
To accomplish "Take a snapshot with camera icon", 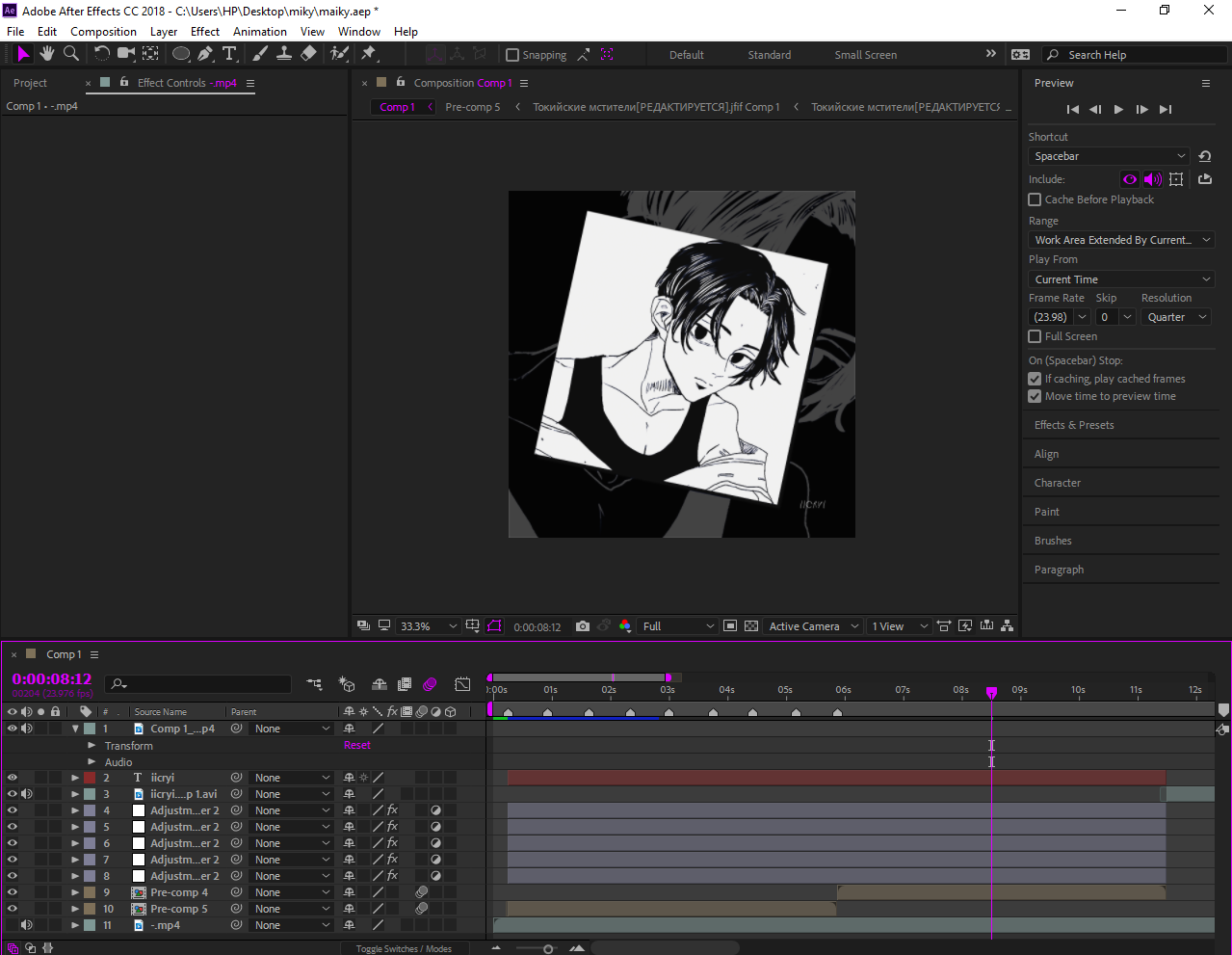I will point(582,626).
